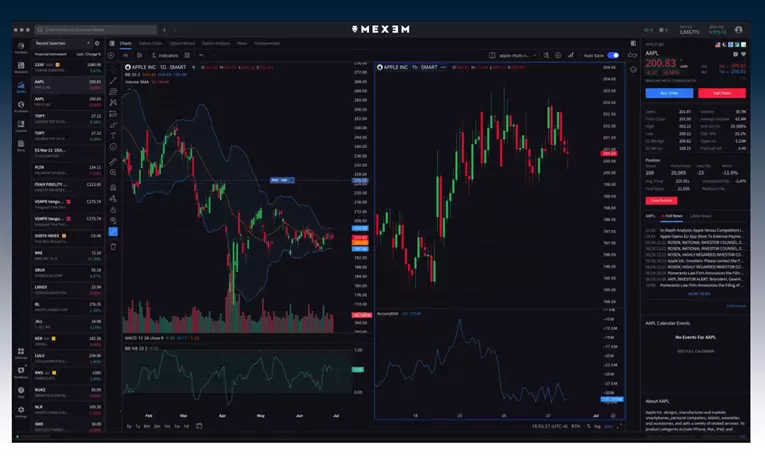Select the RL watchlist row
This screenshot has height=456, width=765.
coord(68,307)
